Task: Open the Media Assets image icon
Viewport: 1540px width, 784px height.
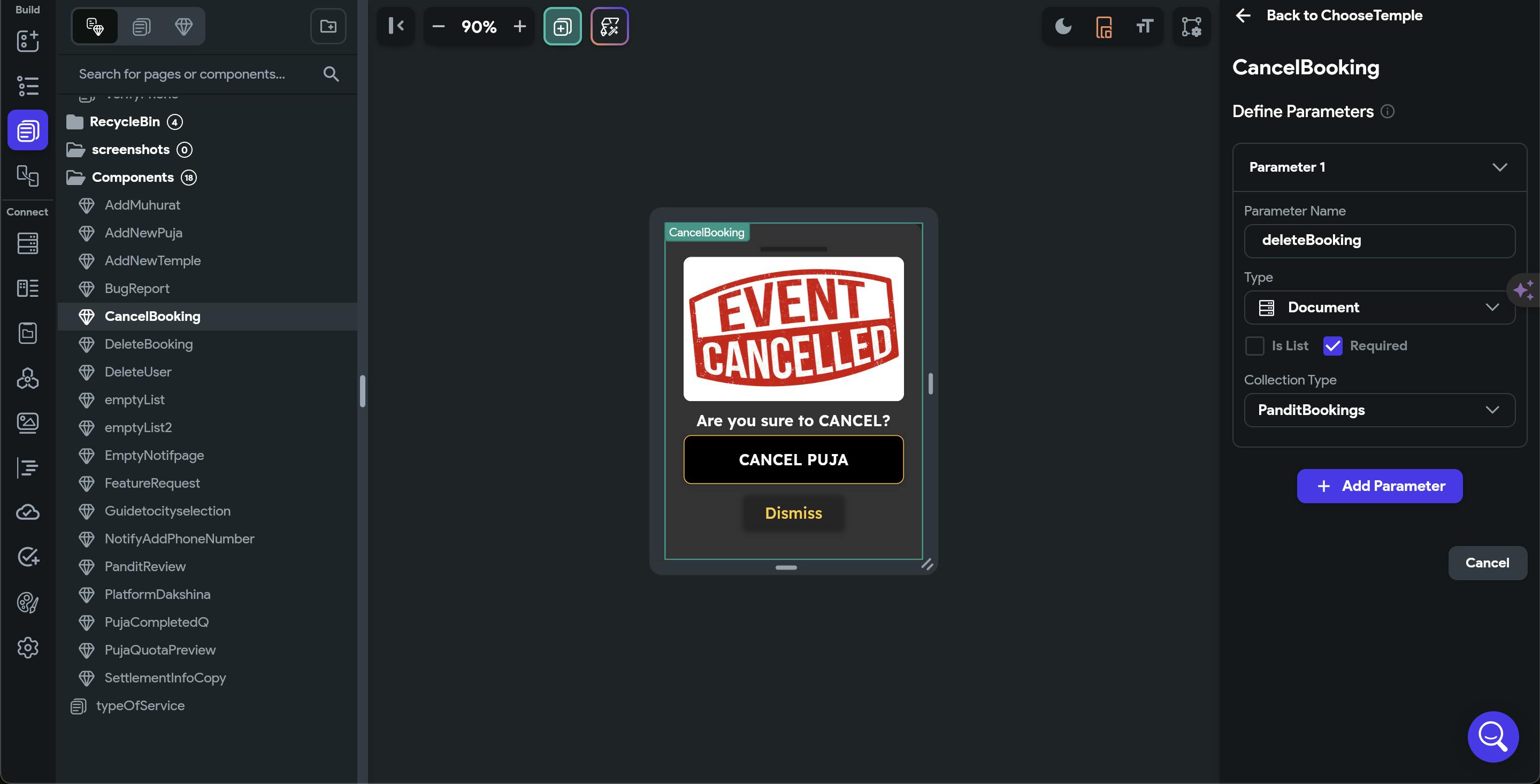Action: point(27,422)
